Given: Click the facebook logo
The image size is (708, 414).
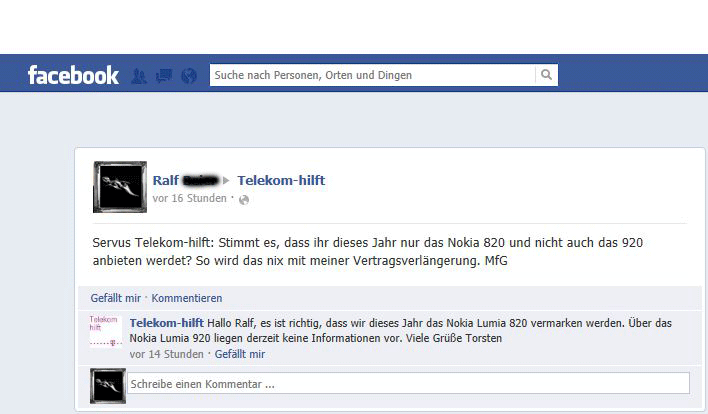Looking at the screenshot, I should 73,75.
